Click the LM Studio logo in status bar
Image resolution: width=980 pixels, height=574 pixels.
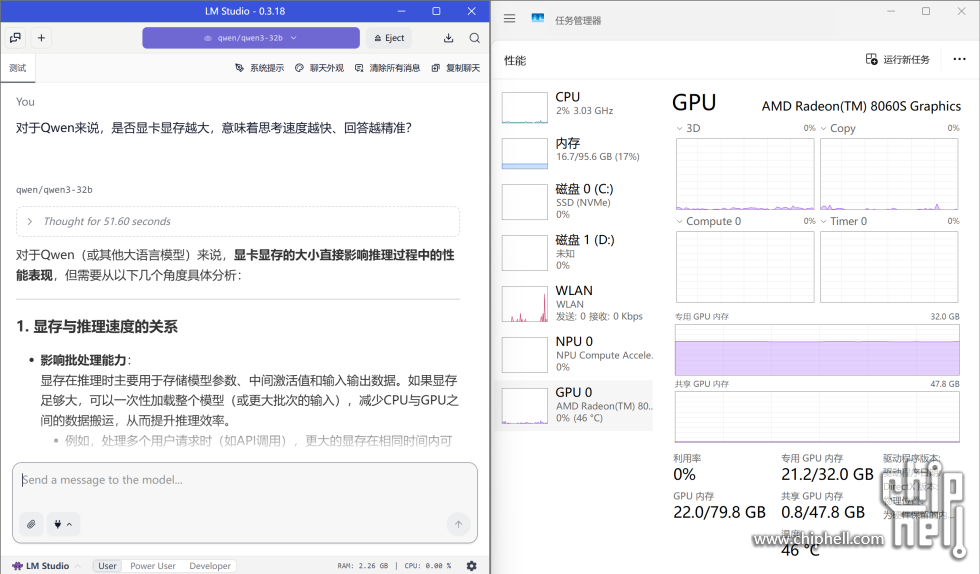41,566
